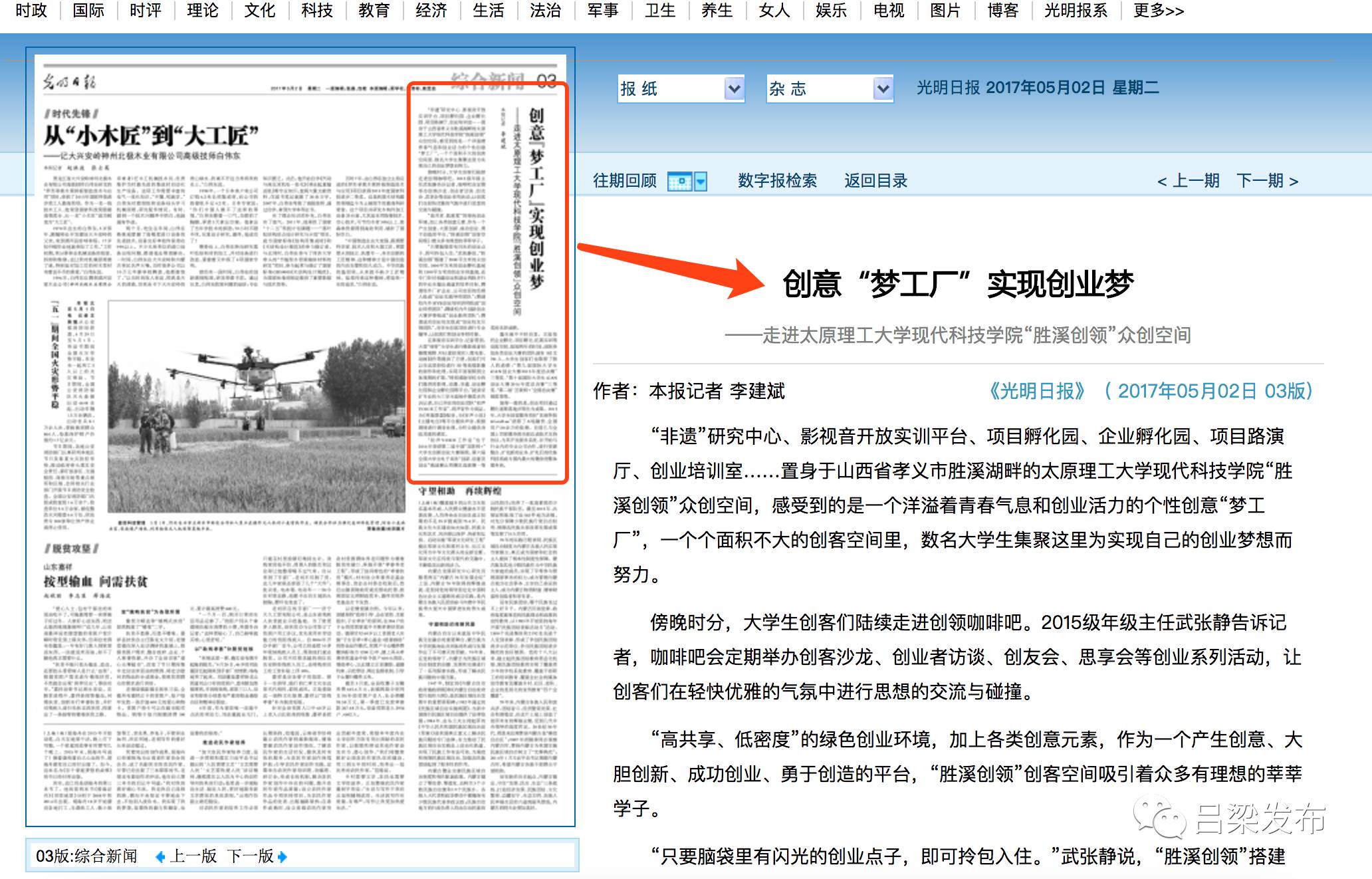
Task: Click the calendar icon beside 往期回顾
Action: pyautogui.click(x=679, y=181)
